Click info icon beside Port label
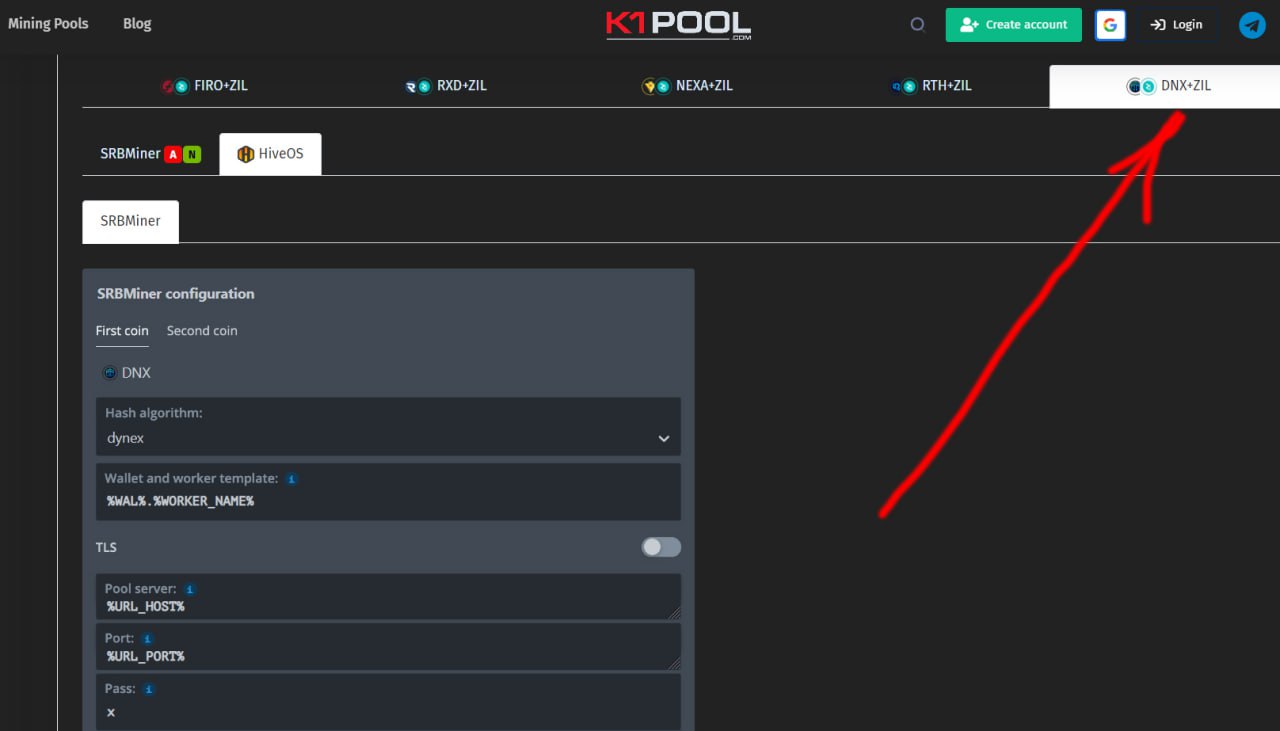The image size is (1280, 731). click(x=147, y=639)
